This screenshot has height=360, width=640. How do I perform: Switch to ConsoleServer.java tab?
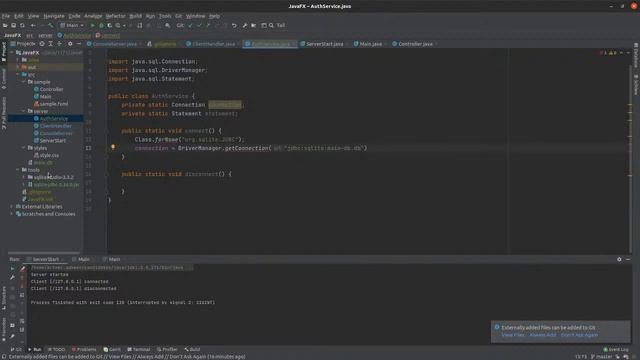point(114,44)
